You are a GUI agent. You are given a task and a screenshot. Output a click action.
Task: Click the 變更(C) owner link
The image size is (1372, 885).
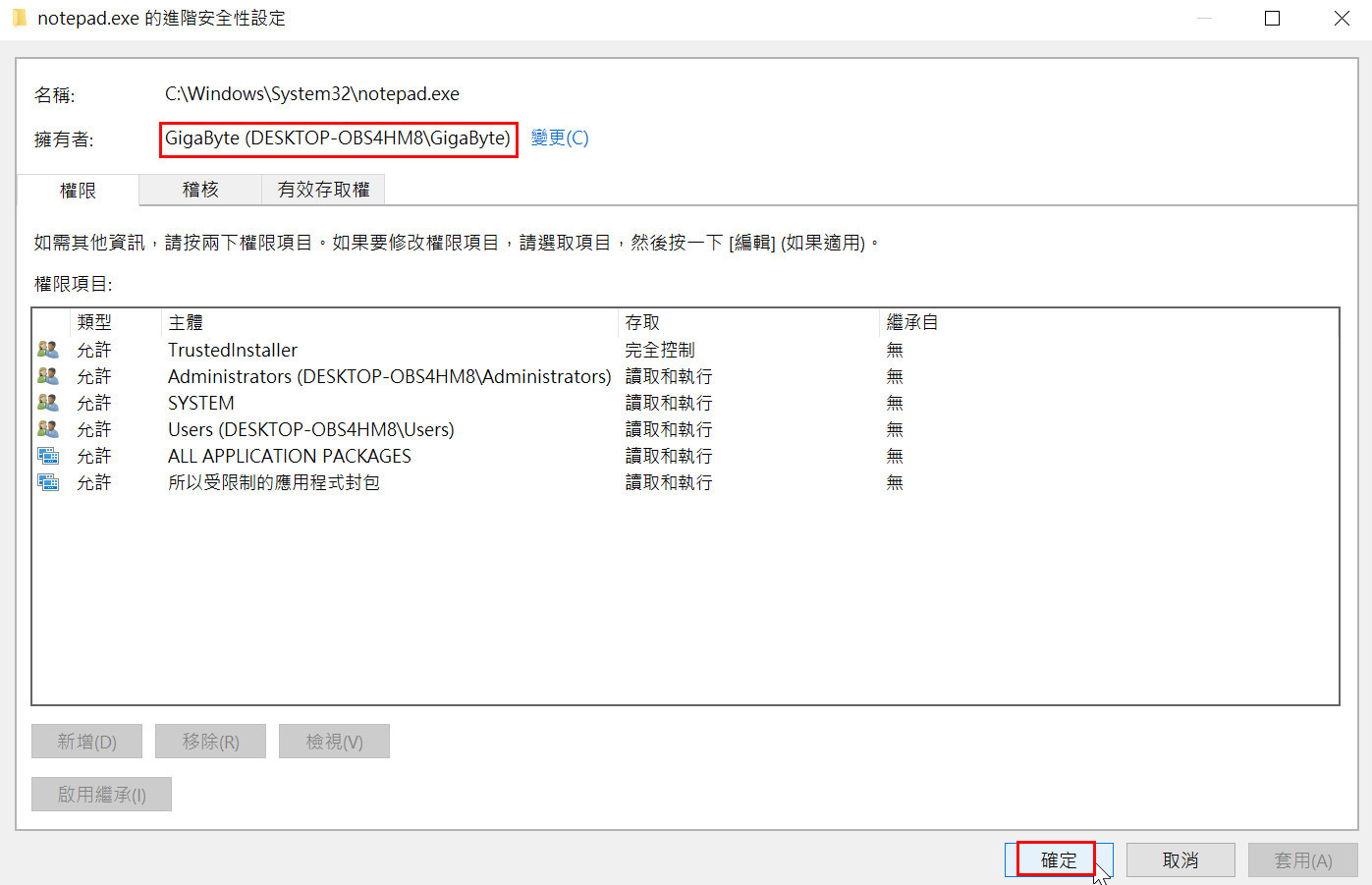[560, 138]
